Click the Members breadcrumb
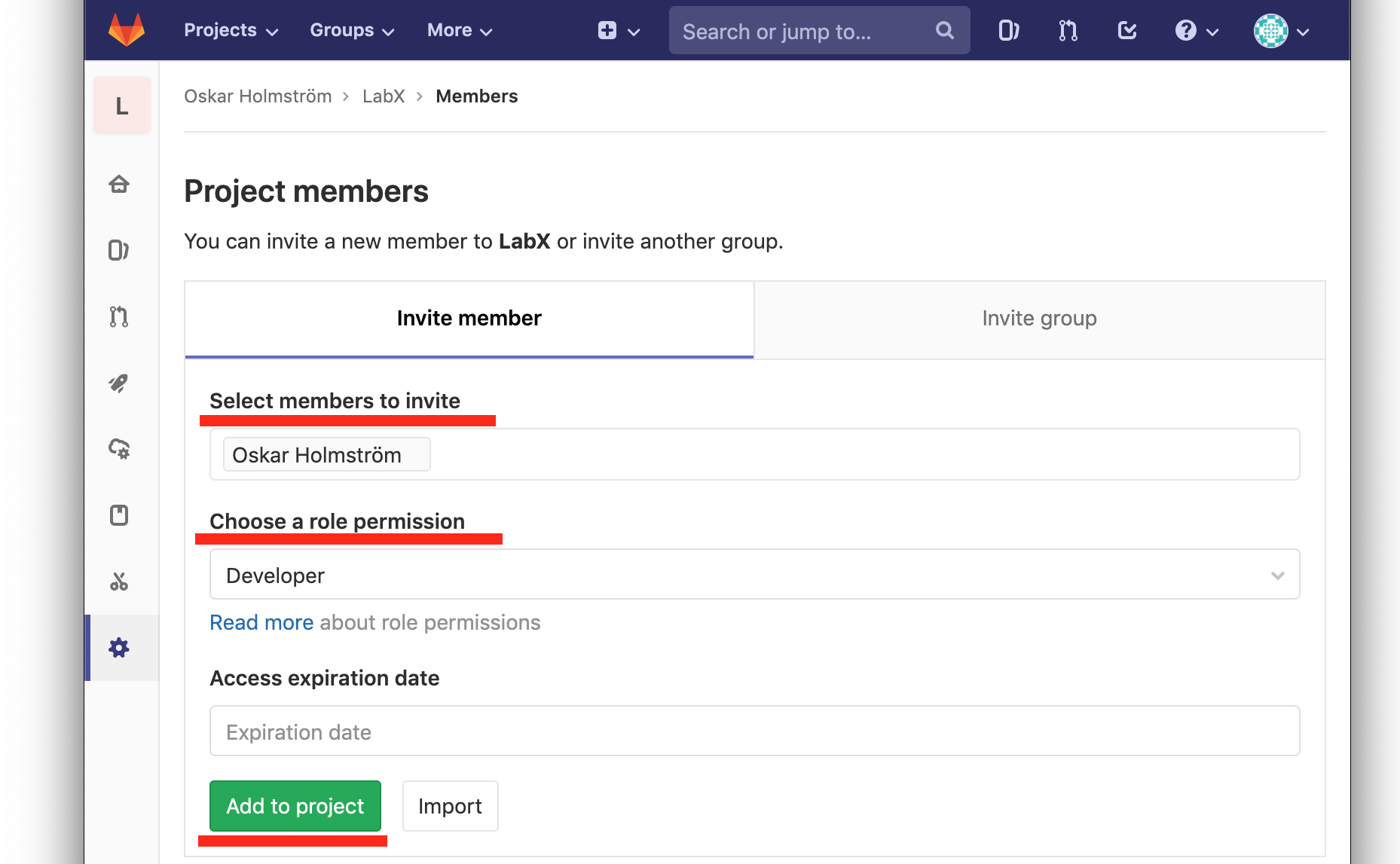1400x864 pixels. point(477,96)
